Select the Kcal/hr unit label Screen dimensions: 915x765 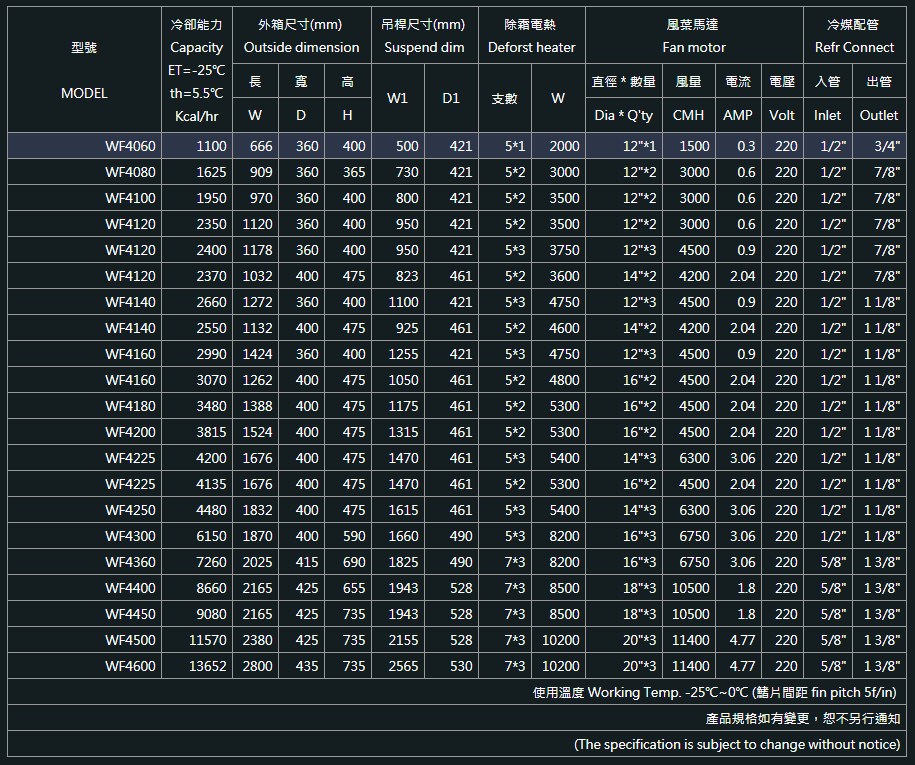click(x=197, y=116)
